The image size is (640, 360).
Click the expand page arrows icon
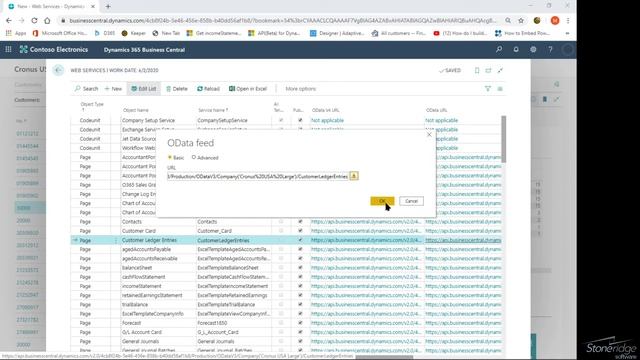click(x=500, y=70)
